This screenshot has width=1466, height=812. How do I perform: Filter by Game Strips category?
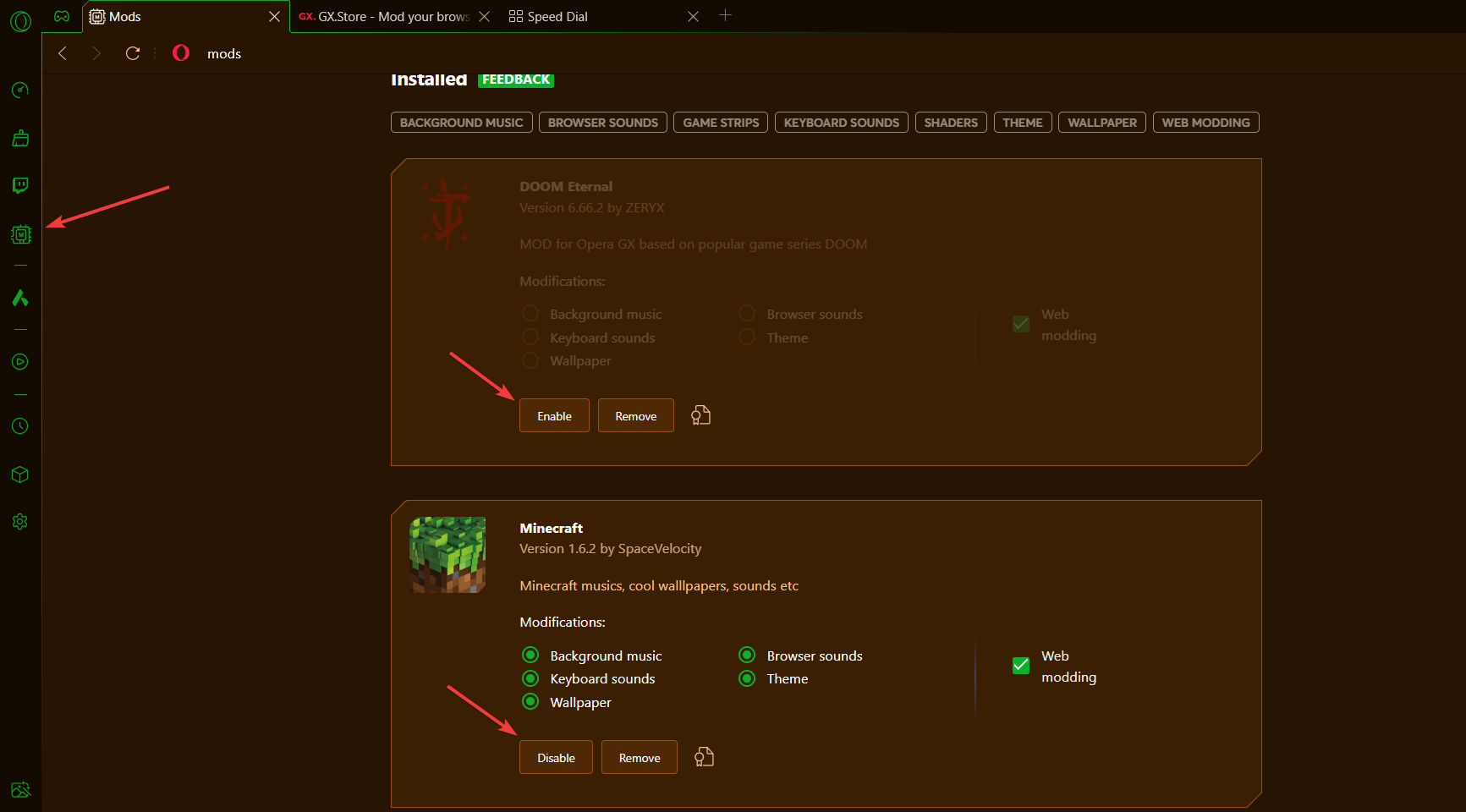[x=721, y=123]
